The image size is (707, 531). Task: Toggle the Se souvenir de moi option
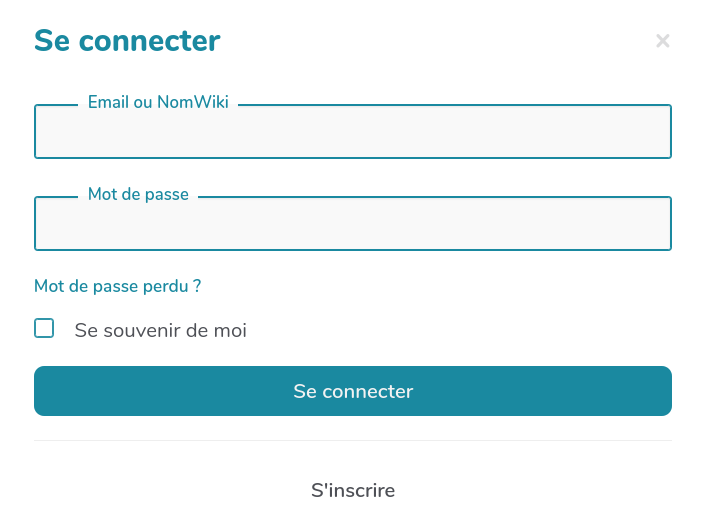click(x=44, y=328)
